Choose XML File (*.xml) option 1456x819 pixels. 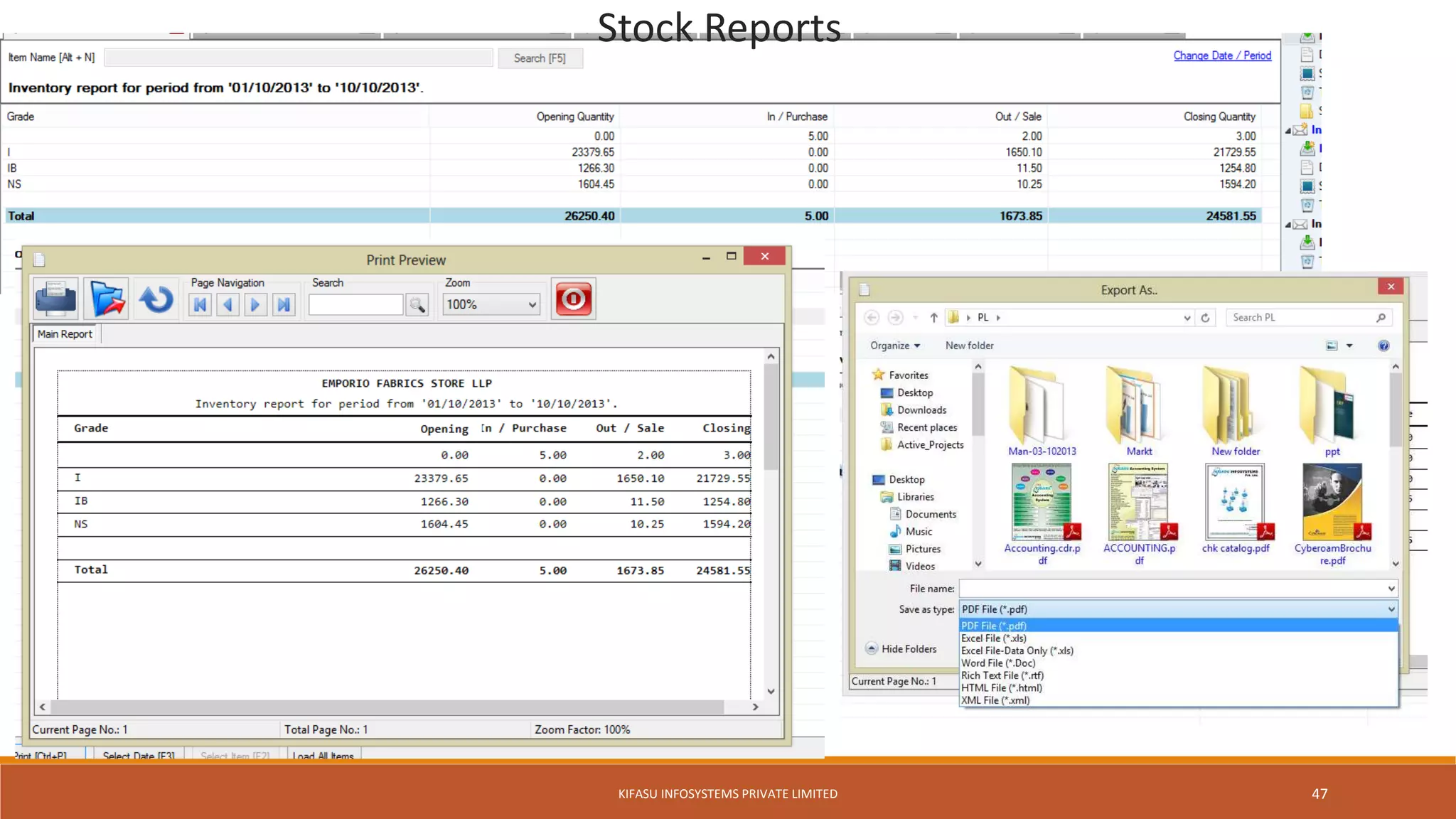coord(1178,700)
